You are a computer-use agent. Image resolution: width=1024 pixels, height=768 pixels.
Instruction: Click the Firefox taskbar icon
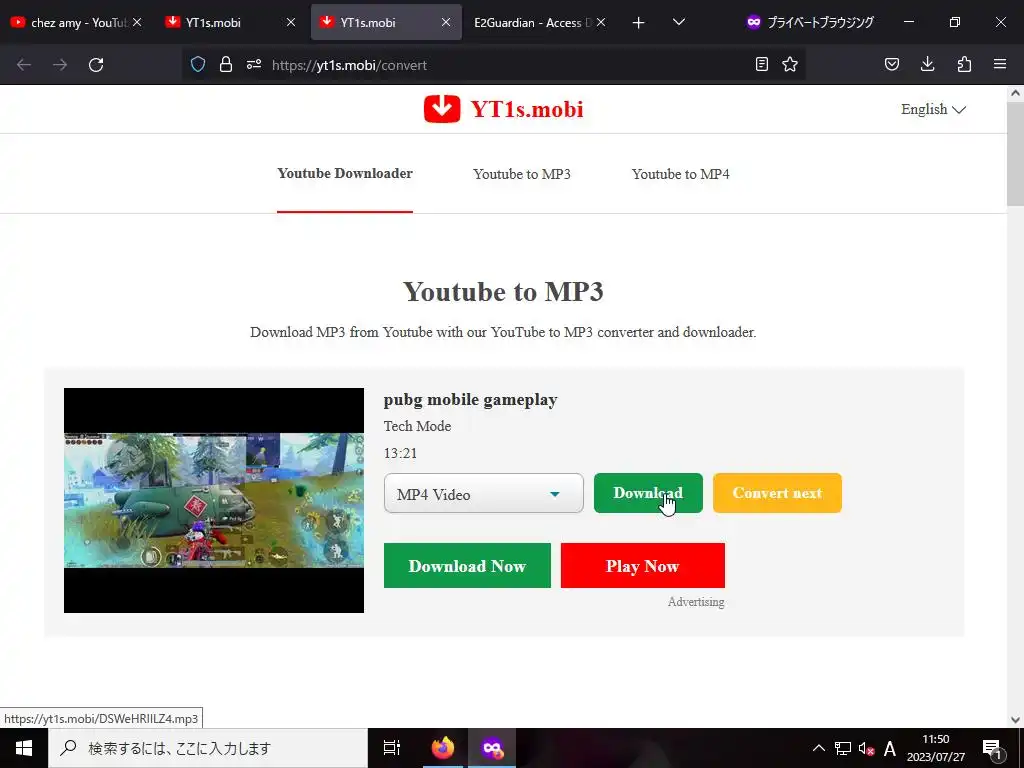point(442,748)
